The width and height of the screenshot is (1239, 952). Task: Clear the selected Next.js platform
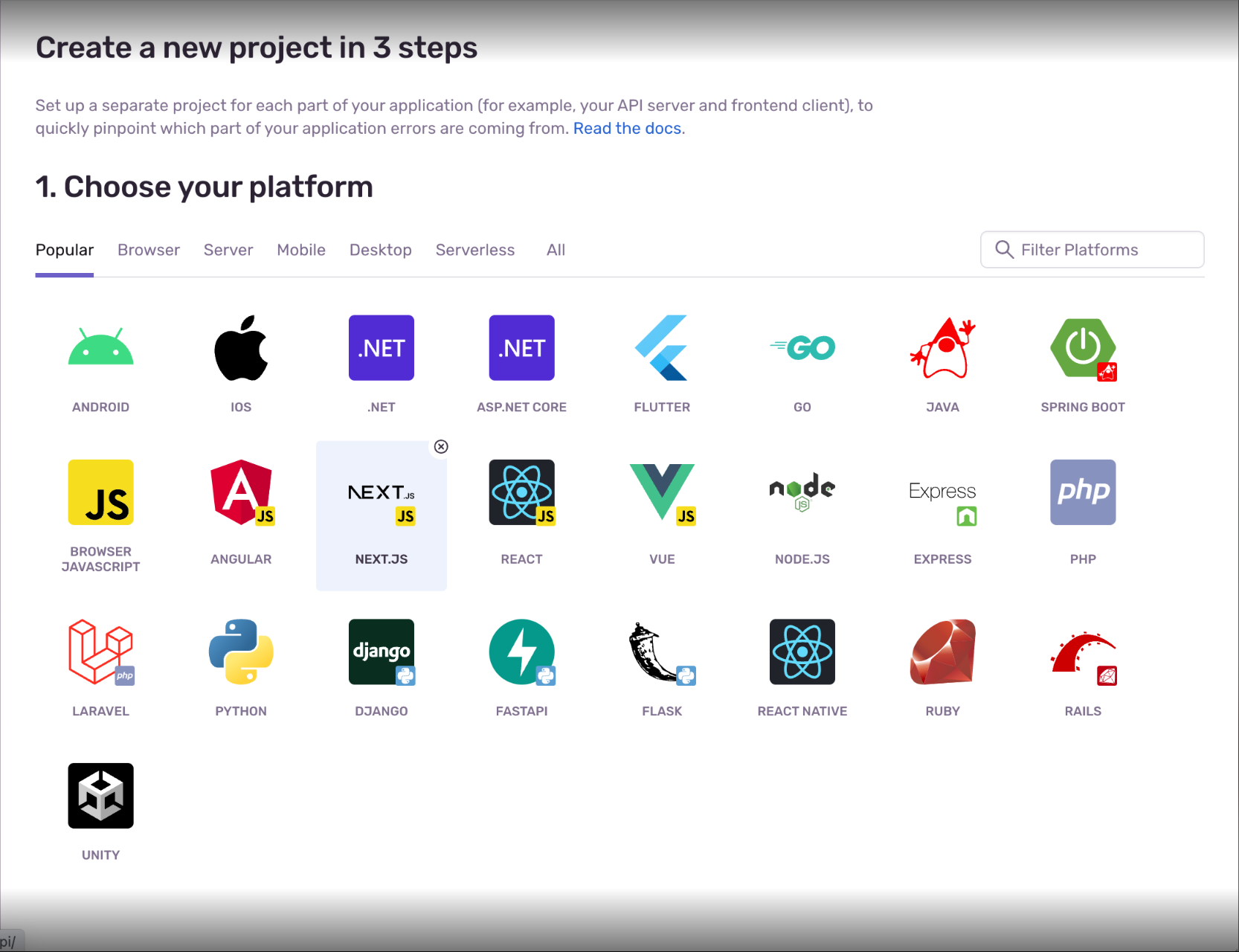441,446
